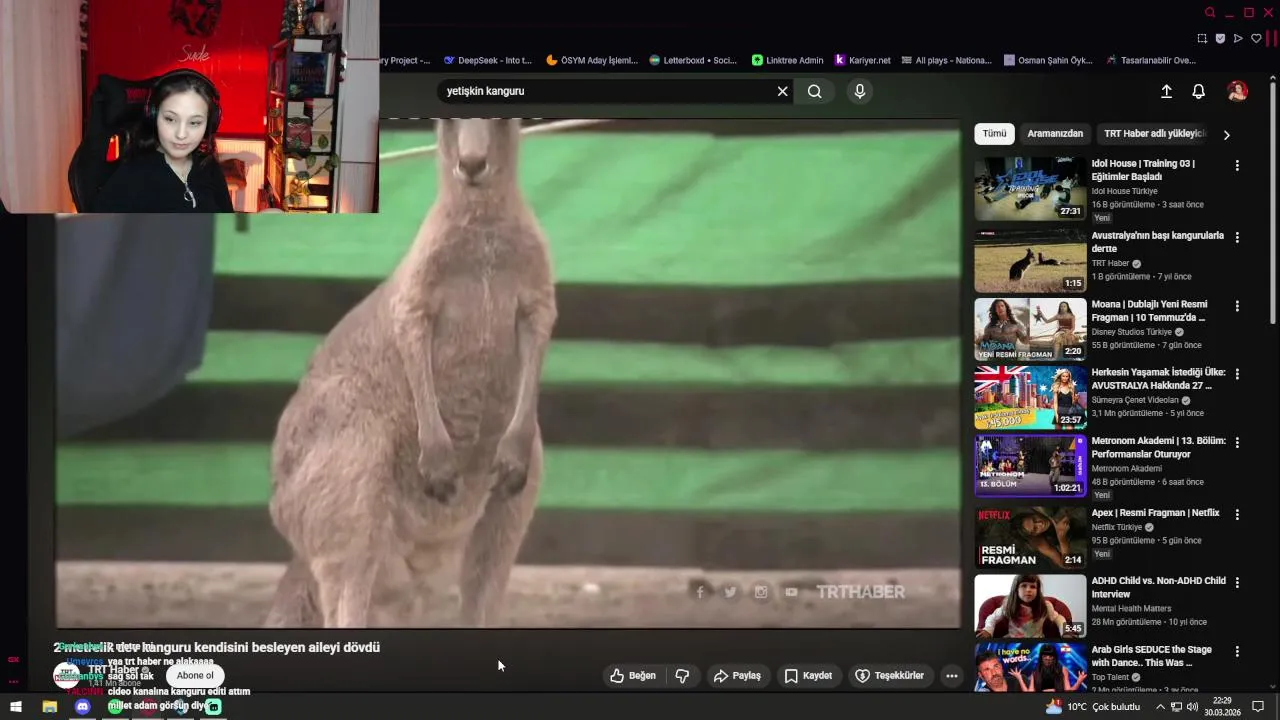Click the browser heart bookmark icon
The width and height of the screenshot is (1280, 720).
coord(1256,38)
